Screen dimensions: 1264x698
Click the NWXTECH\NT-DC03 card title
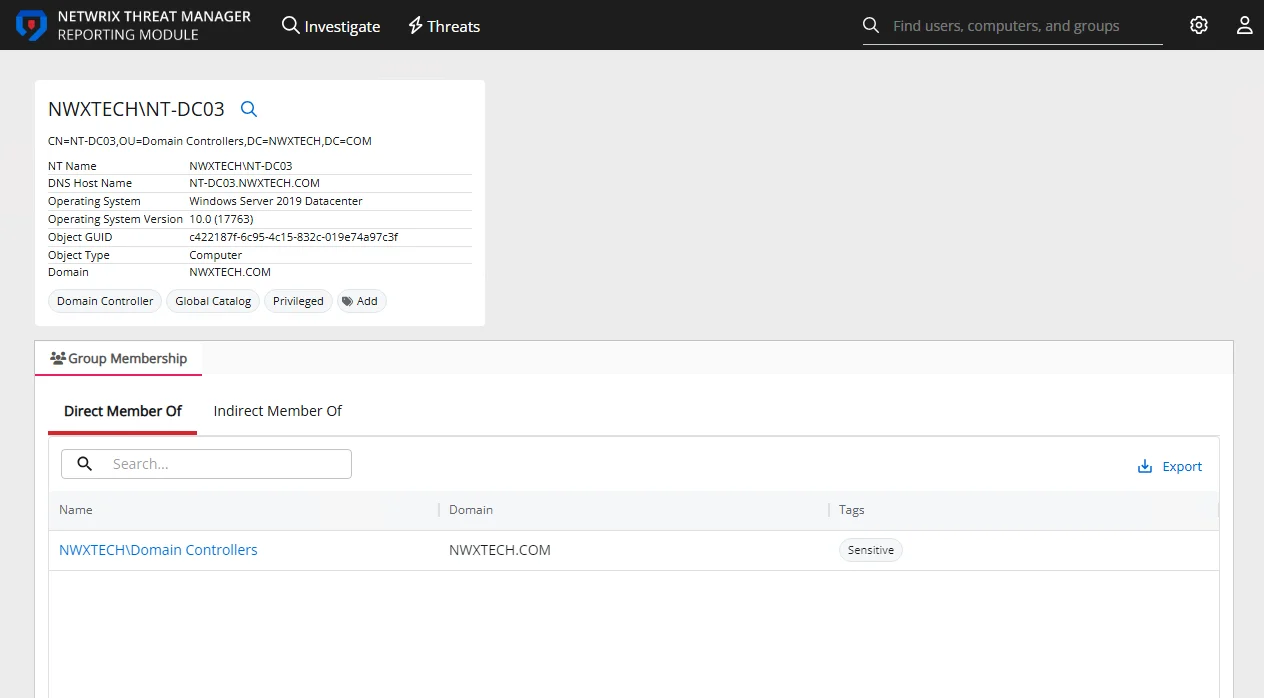[x=136, y=109]
